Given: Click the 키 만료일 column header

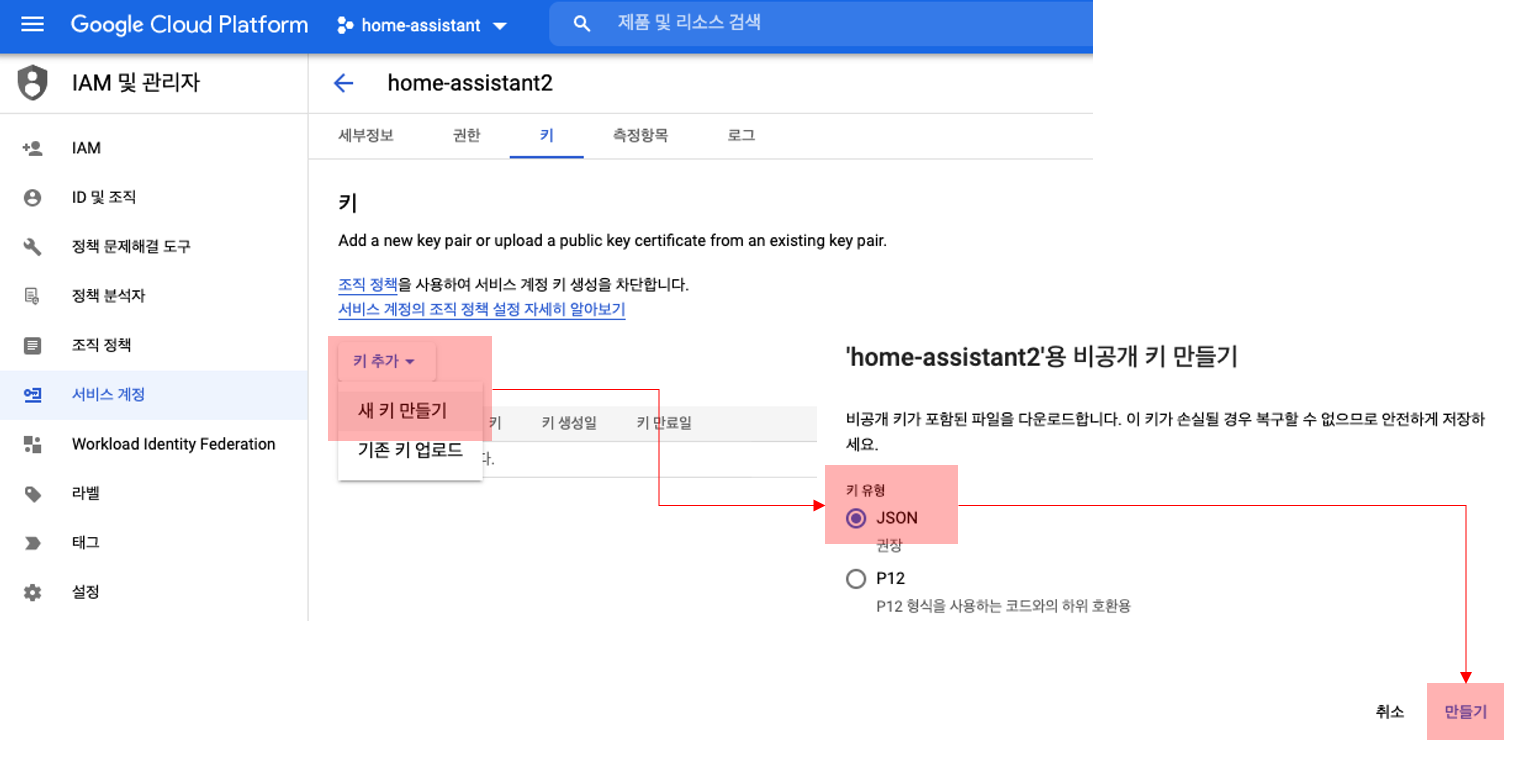Looking at the screenshot, I should point(664,423).
